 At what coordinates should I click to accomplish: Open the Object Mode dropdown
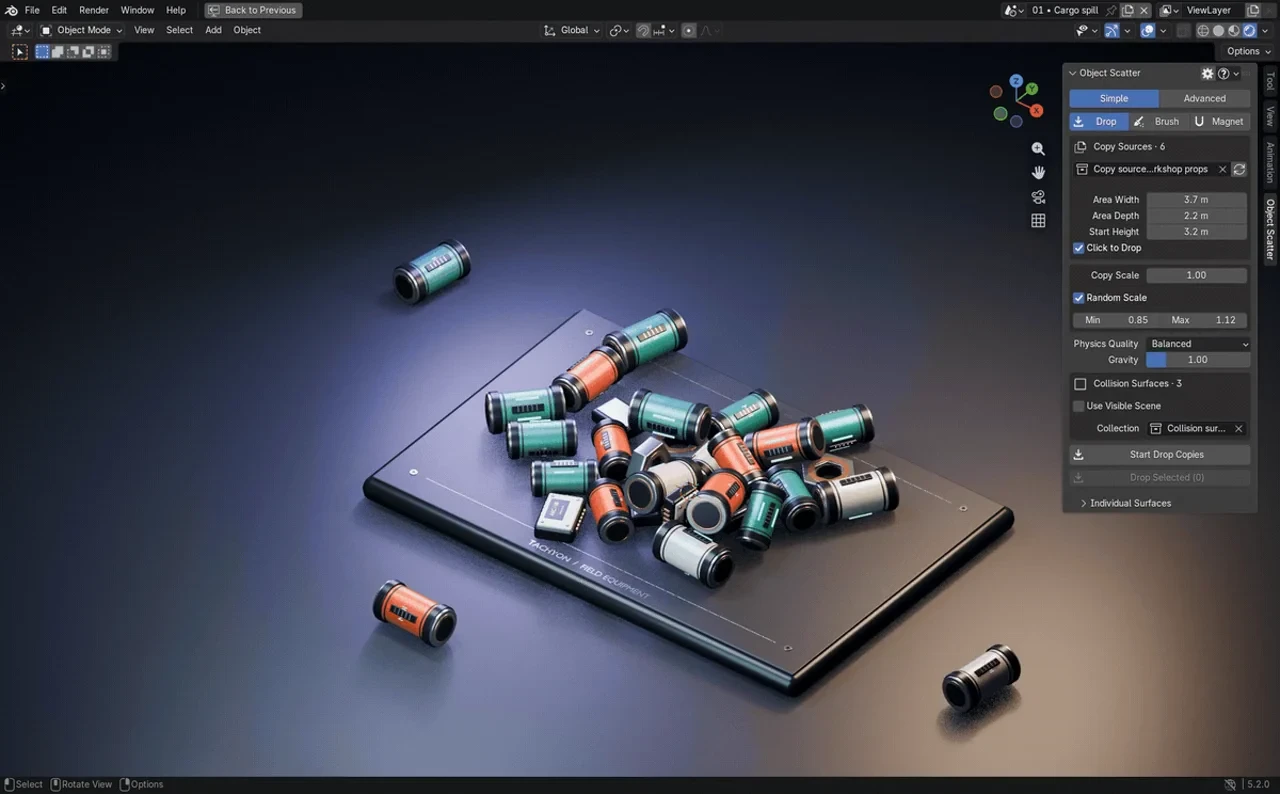click(81, 31)
